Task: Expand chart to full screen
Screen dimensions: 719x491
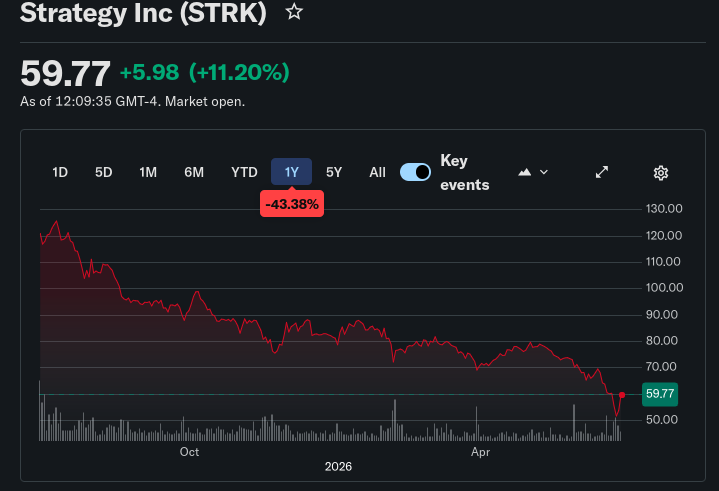Action: pos(602,172)
